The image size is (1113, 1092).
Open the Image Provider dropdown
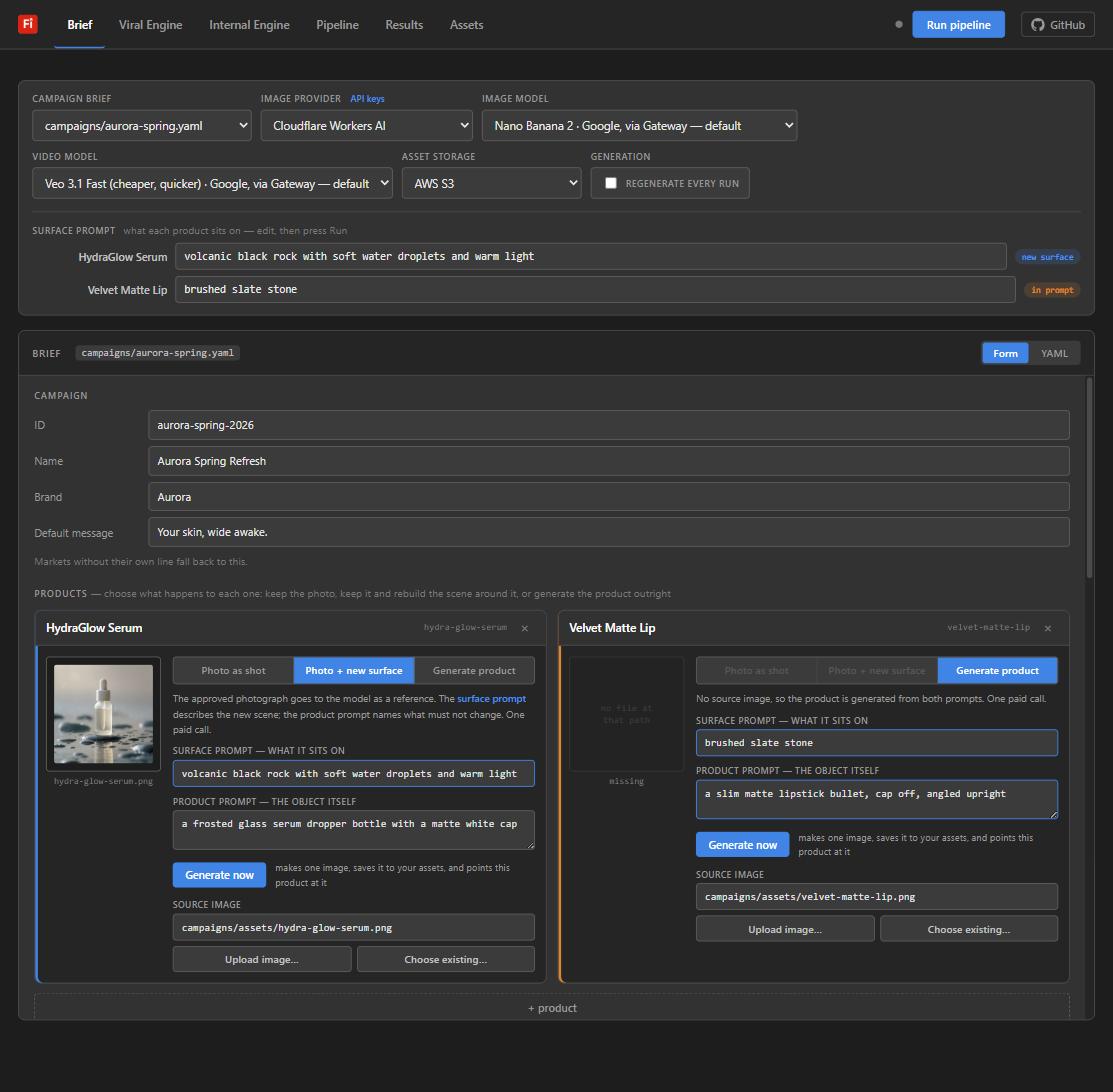pos(366,126)
